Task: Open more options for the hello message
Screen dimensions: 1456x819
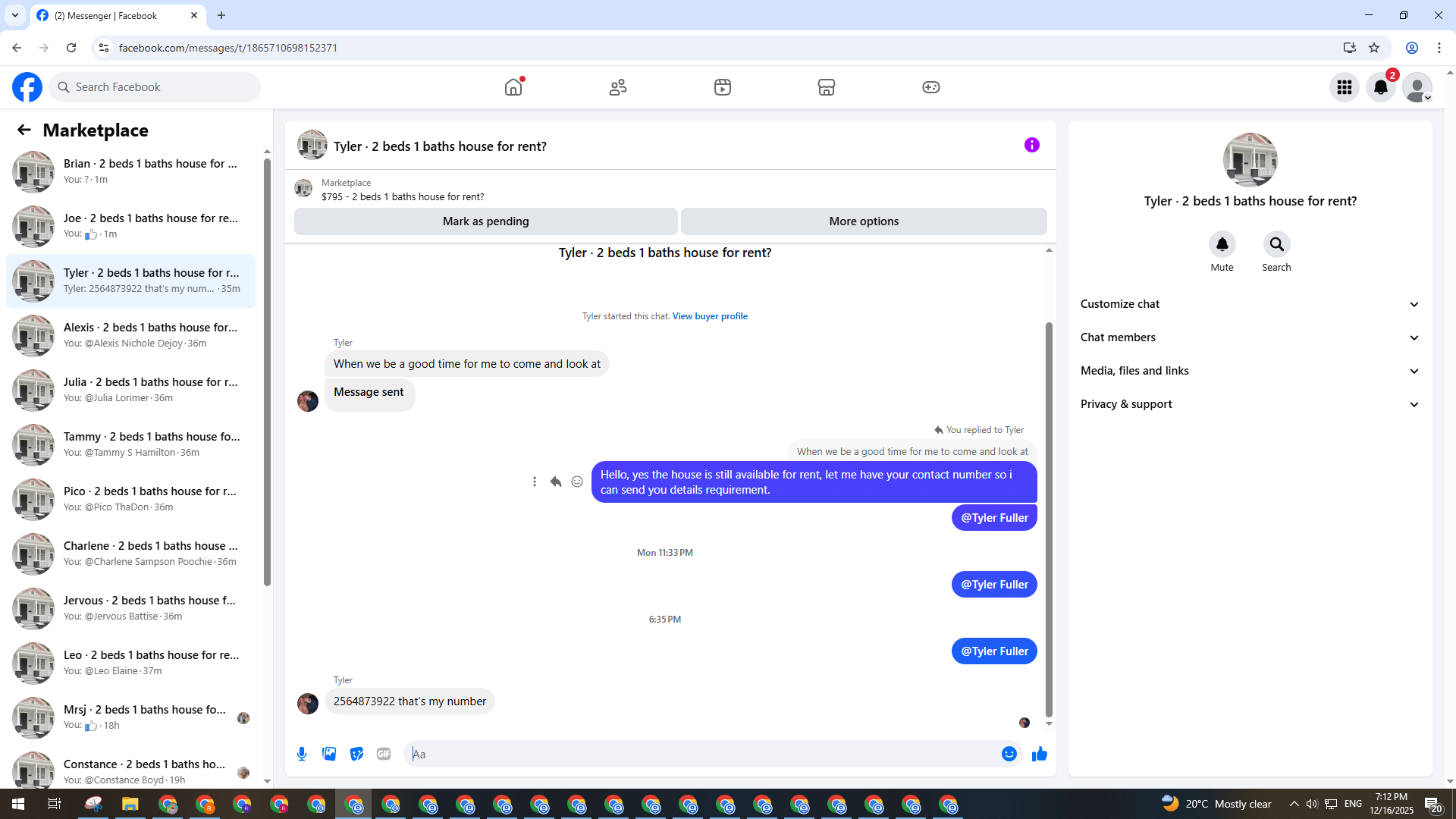Action: tap(535, 482)
